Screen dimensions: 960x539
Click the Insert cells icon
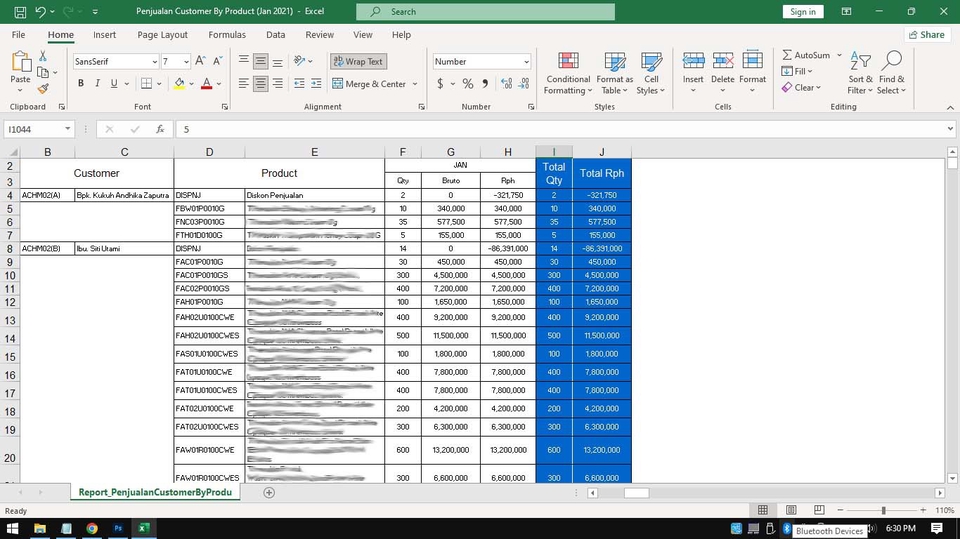693,61
